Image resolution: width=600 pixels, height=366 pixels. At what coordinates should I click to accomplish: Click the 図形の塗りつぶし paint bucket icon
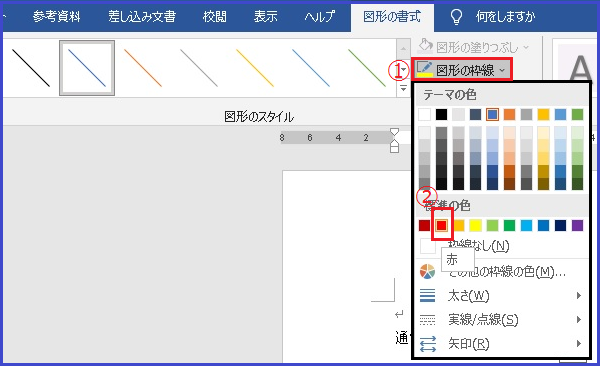(425, 46)
